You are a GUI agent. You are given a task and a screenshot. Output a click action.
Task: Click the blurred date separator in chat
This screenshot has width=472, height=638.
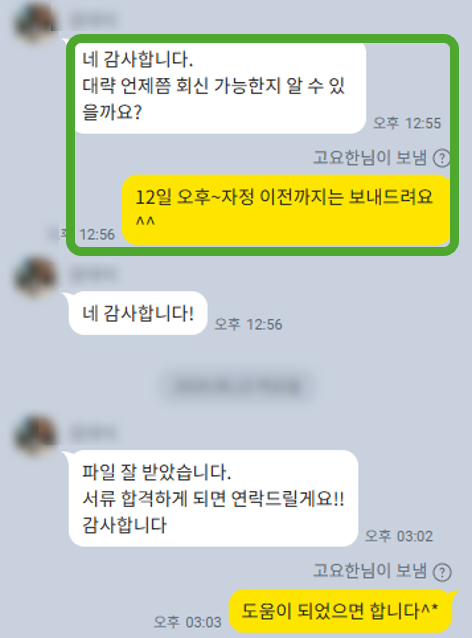click(x=237, y=386)
